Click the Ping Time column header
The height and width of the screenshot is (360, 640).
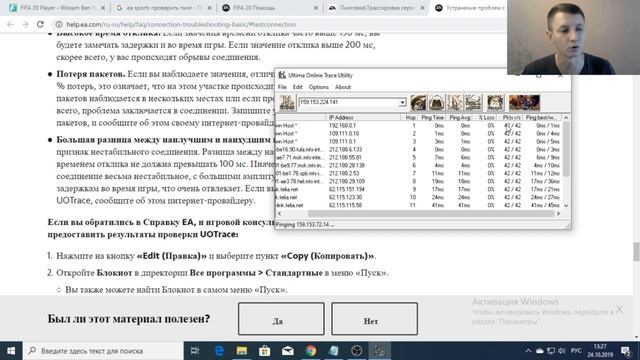click(x=432, y=118)
